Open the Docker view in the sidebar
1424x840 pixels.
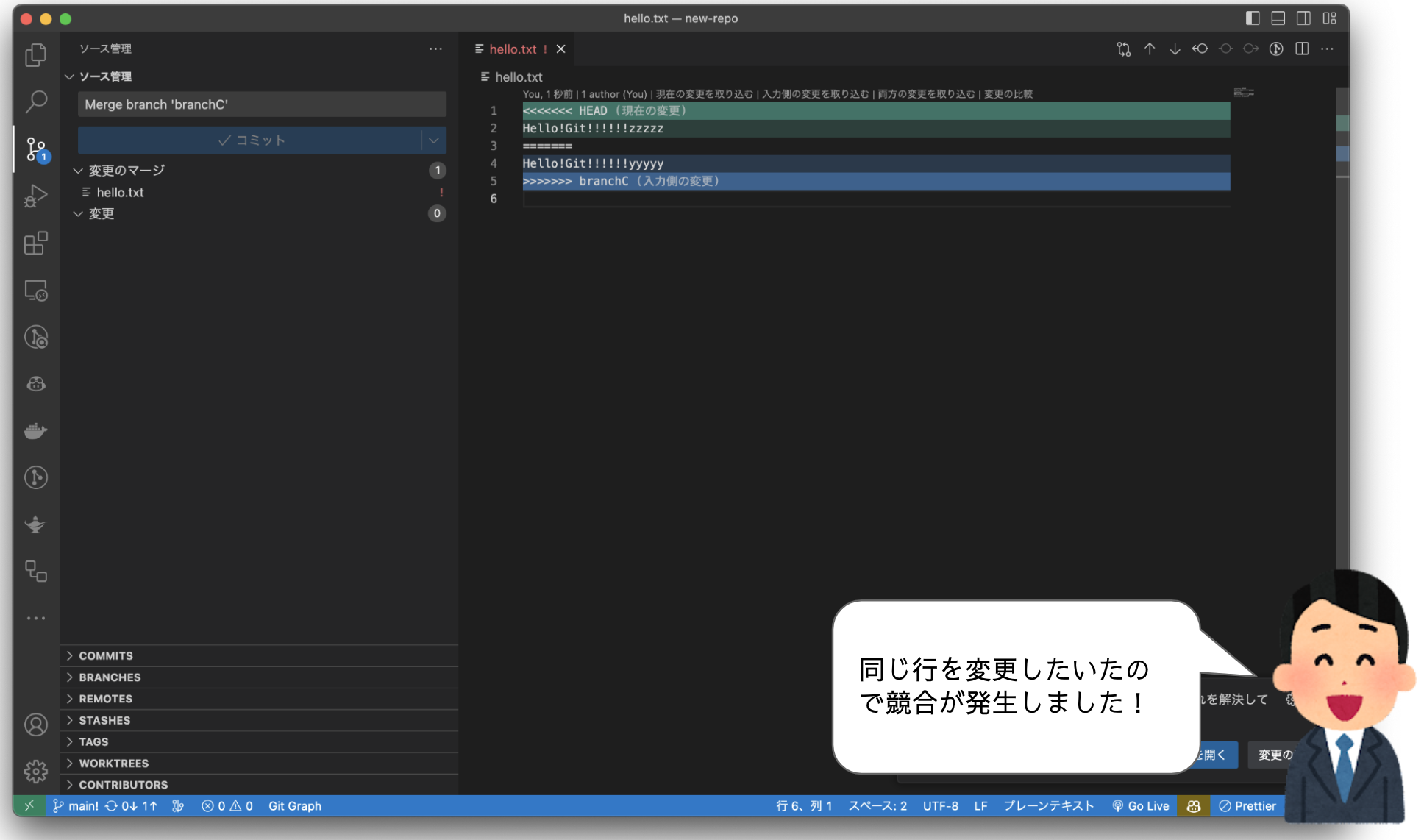[x=35, y=430]
